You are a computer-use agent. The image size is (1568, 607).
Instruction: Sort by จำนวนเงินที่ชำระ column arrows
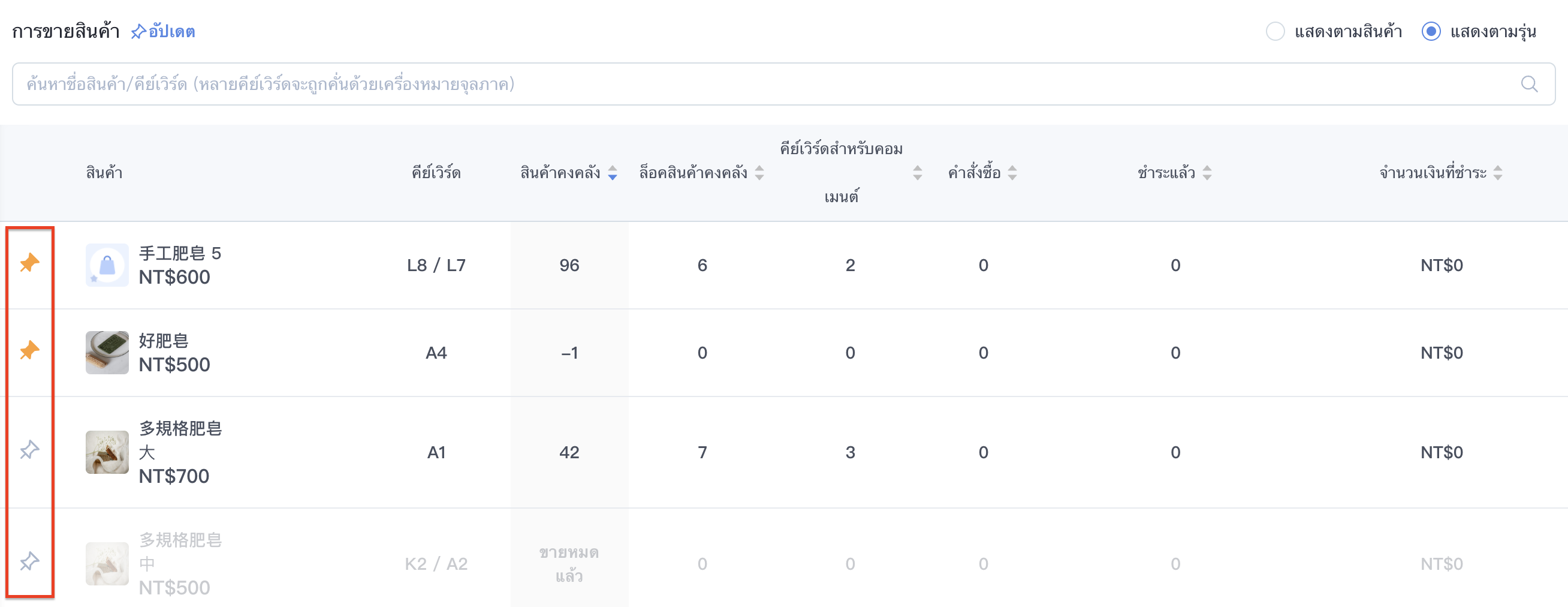1498,173
